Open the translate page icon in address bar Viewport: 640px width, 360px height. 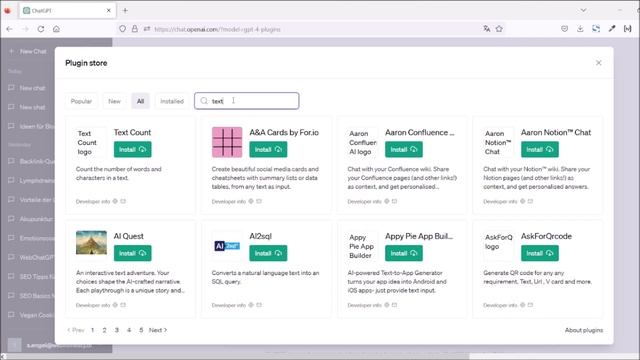tap(487, 29)
